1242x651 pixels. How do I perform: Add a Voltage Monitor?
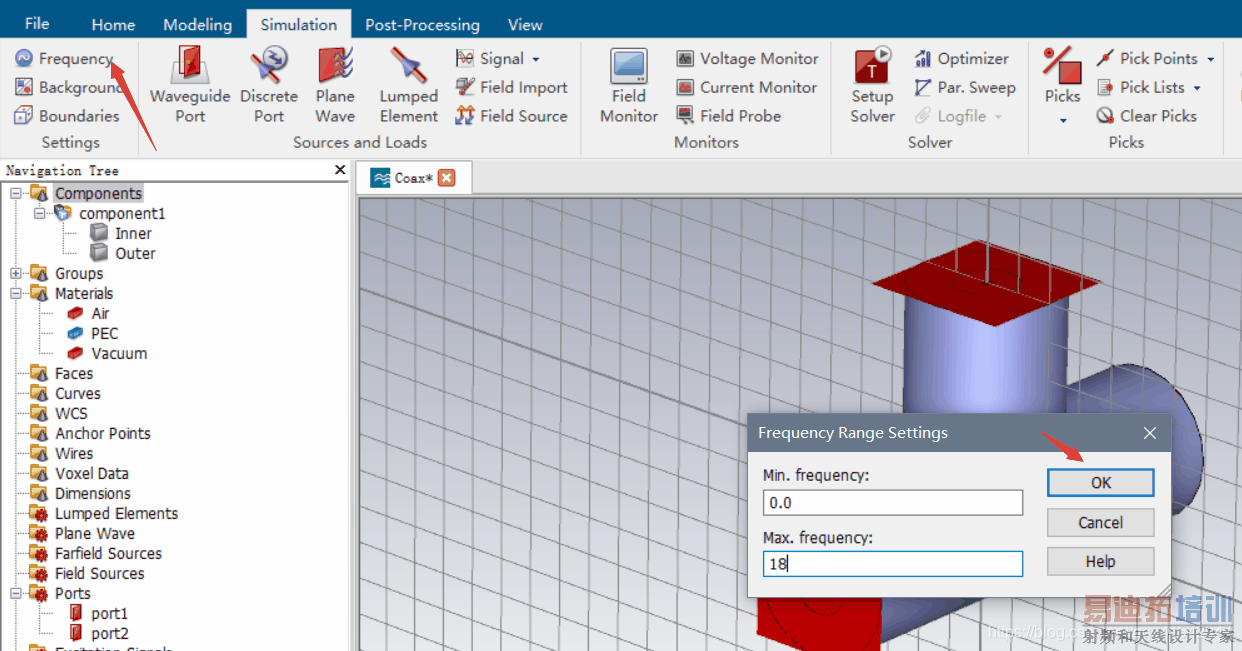[x=747, y=59]
